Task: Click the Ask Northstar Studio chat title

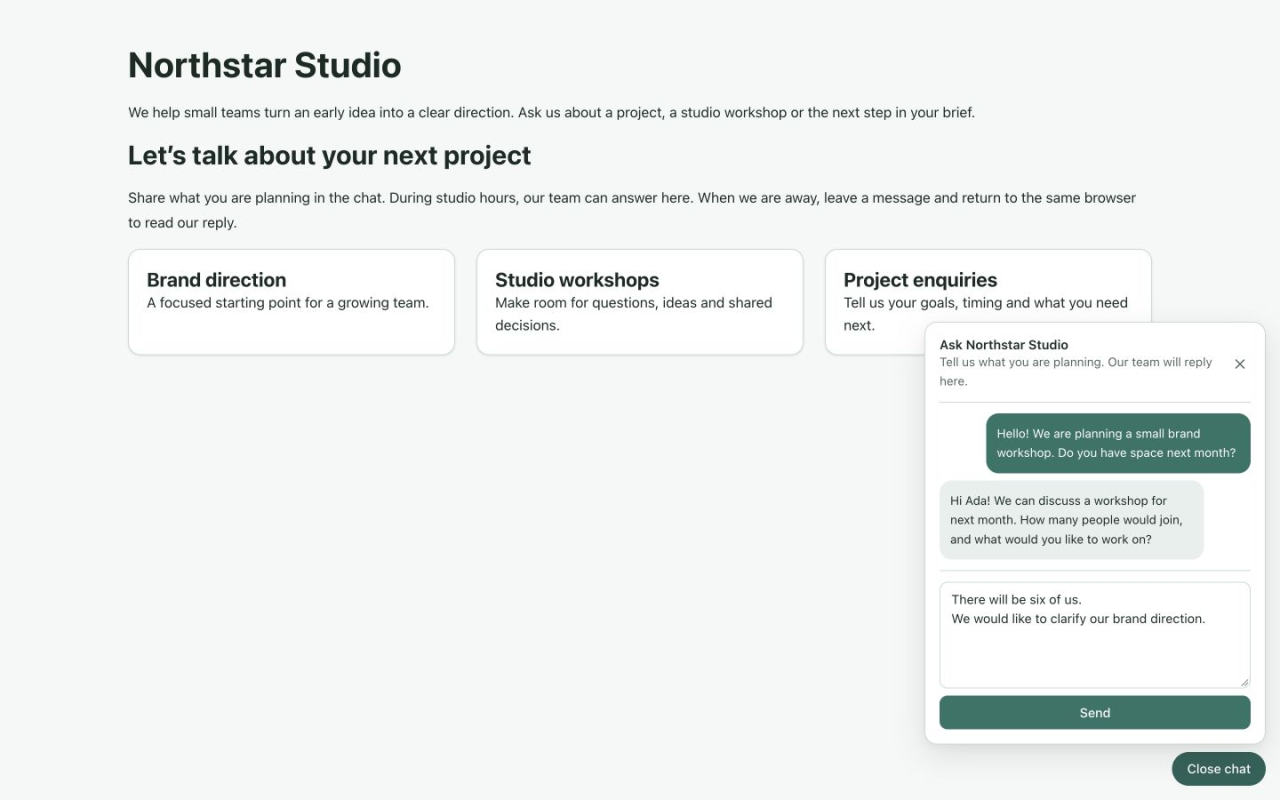Action: click(x=1004, y=344)
